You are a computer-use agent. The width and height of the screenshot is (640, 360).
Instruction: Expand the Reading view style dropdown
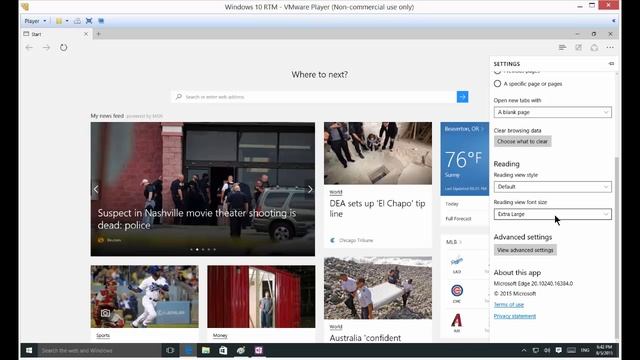[553, 187]
